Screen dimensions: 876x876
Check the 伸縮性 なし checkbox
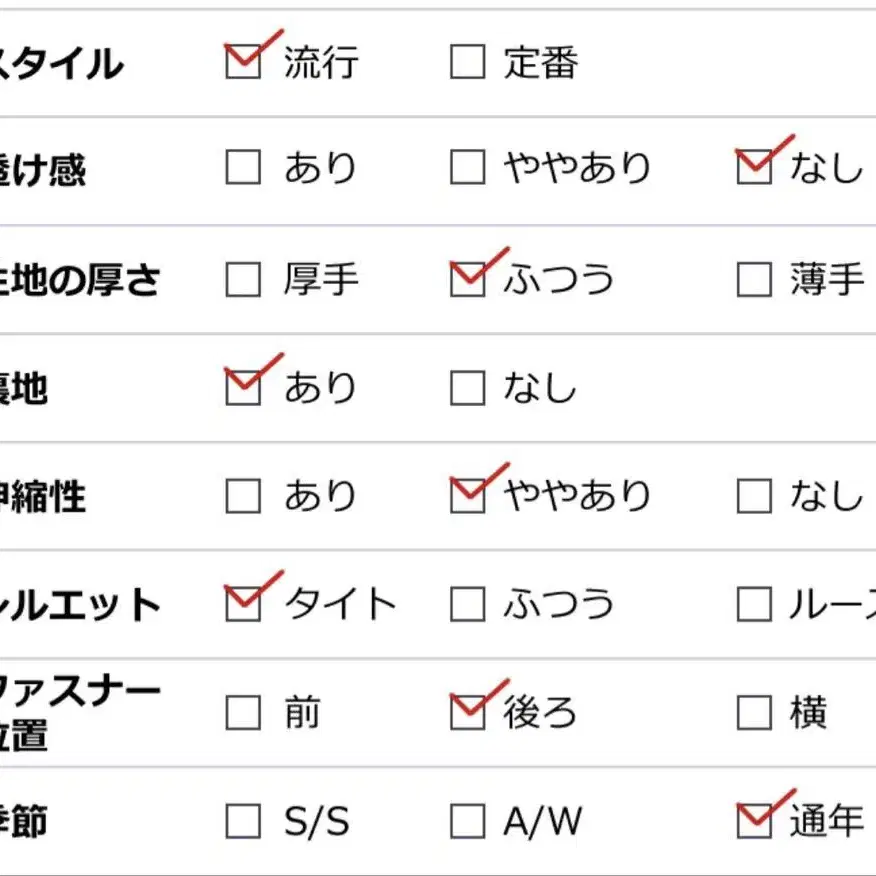point(754,496)
